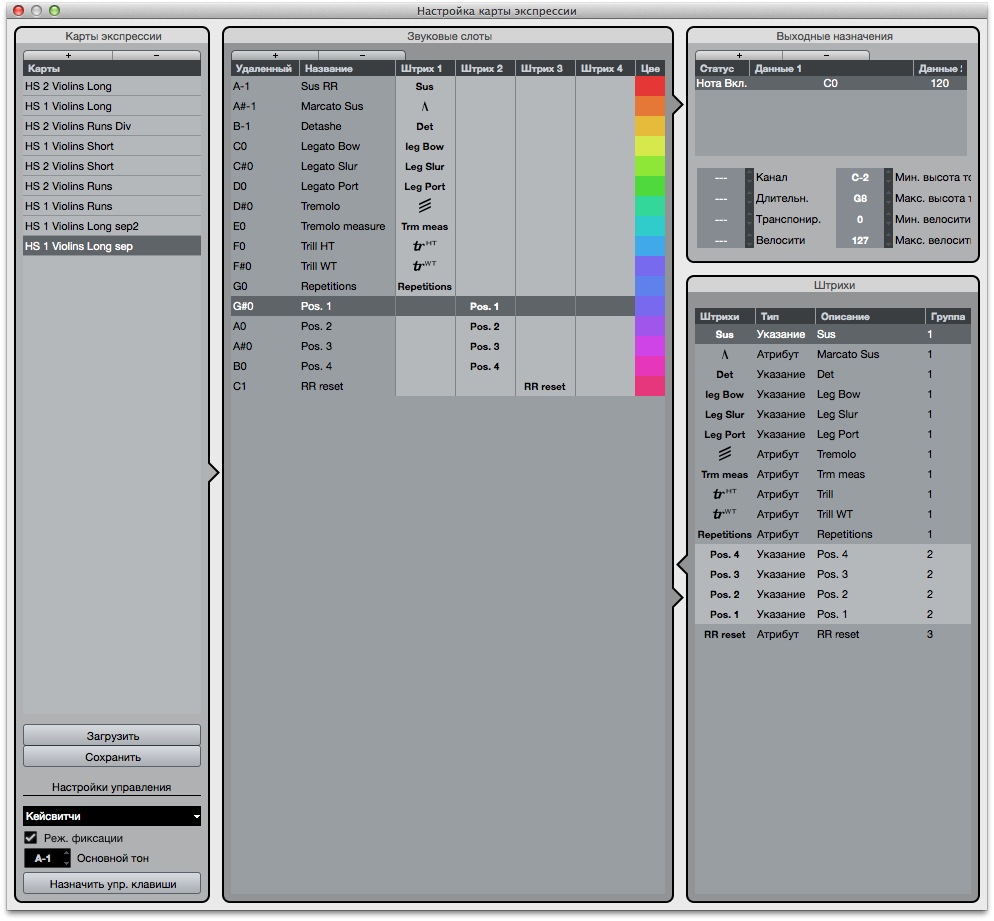Click Trill WT symbol in sound slots

point(425,266)
